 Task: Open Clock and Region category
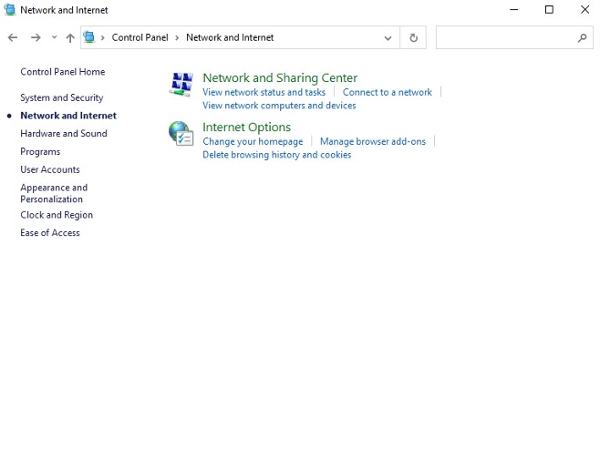click(57, 215)
